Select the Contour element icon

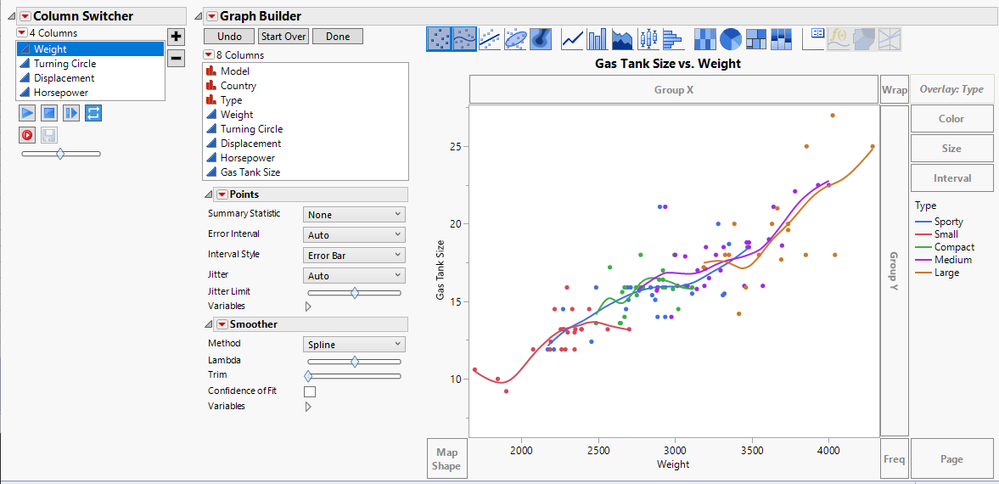pos(540,39)
